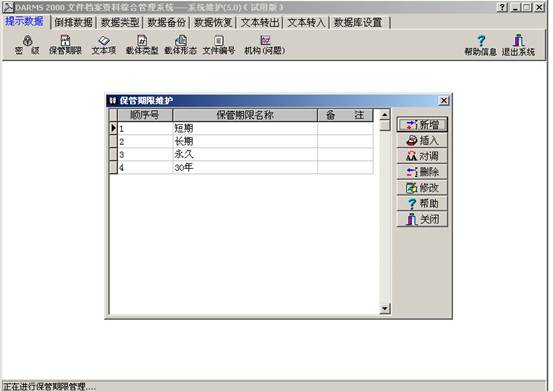
Task: Select the row with 永久
Action: click(241, 154)
